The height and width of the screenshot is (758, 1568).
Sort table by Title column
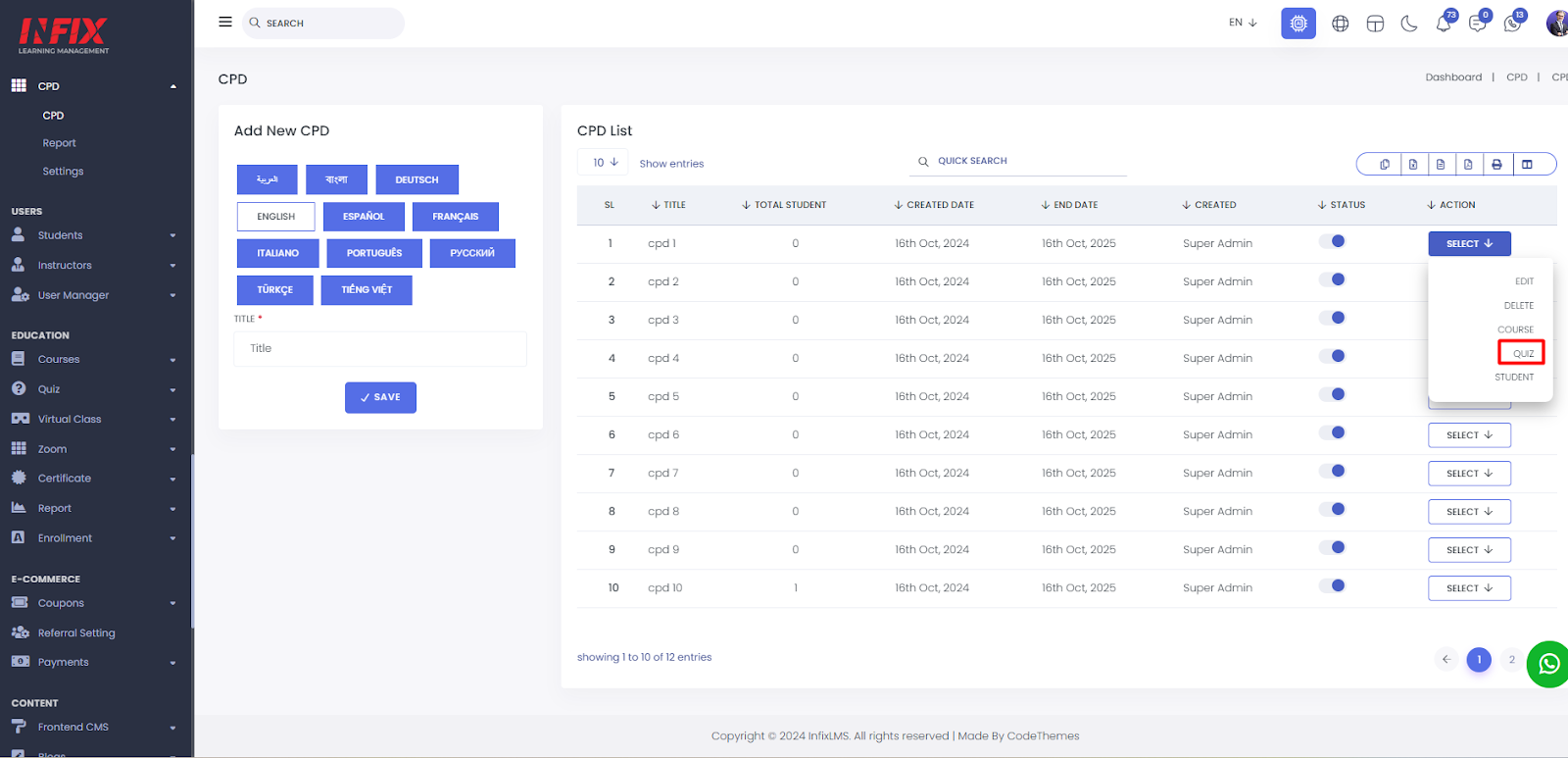pos(668,205)
